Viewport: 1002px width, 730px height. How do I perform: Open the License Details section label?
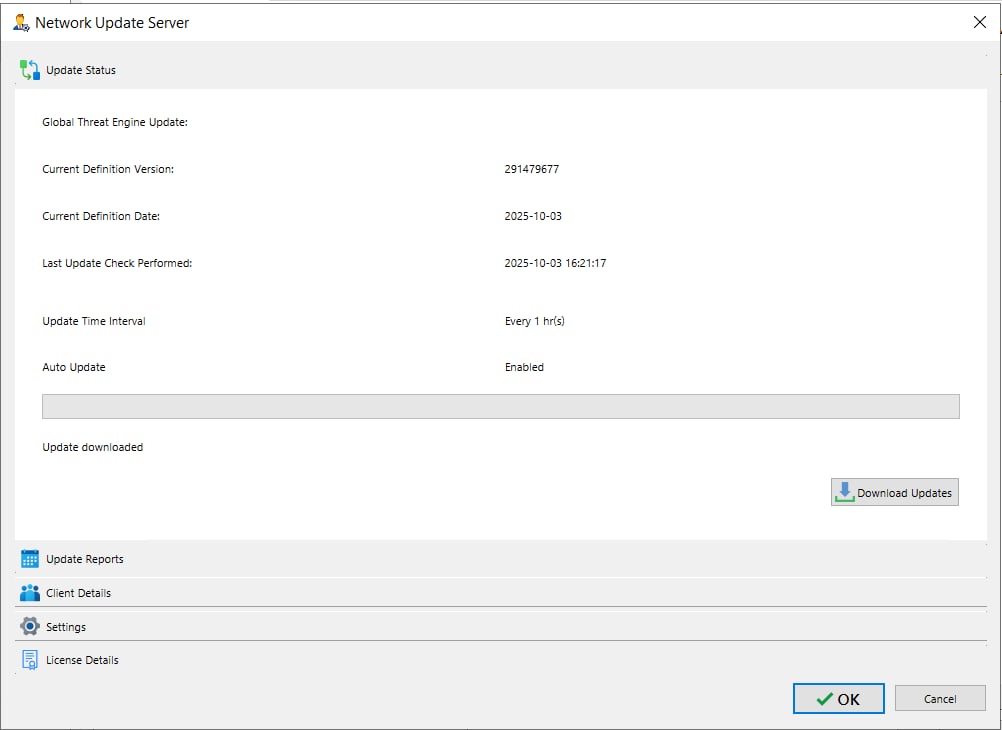tap(82, 660)
